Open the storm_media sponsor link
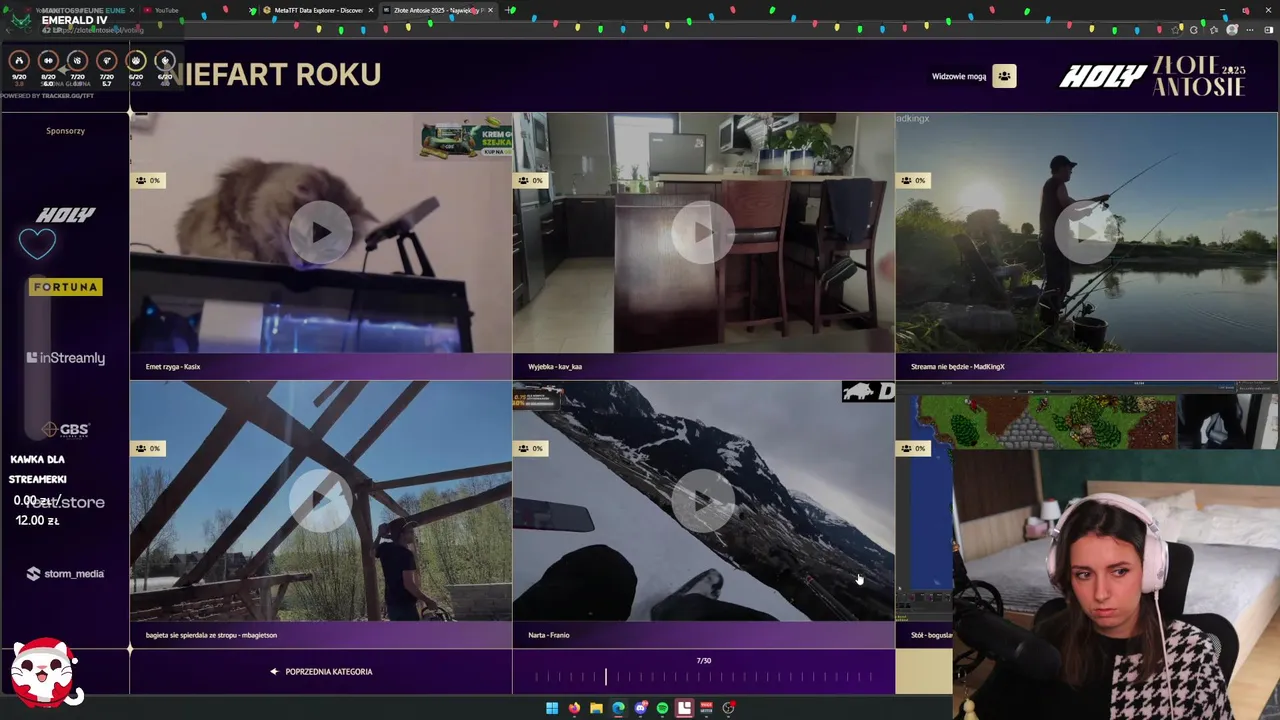The width and height of the screenshot is (1280, 720). pyautogui.click(x=65, y=574)
